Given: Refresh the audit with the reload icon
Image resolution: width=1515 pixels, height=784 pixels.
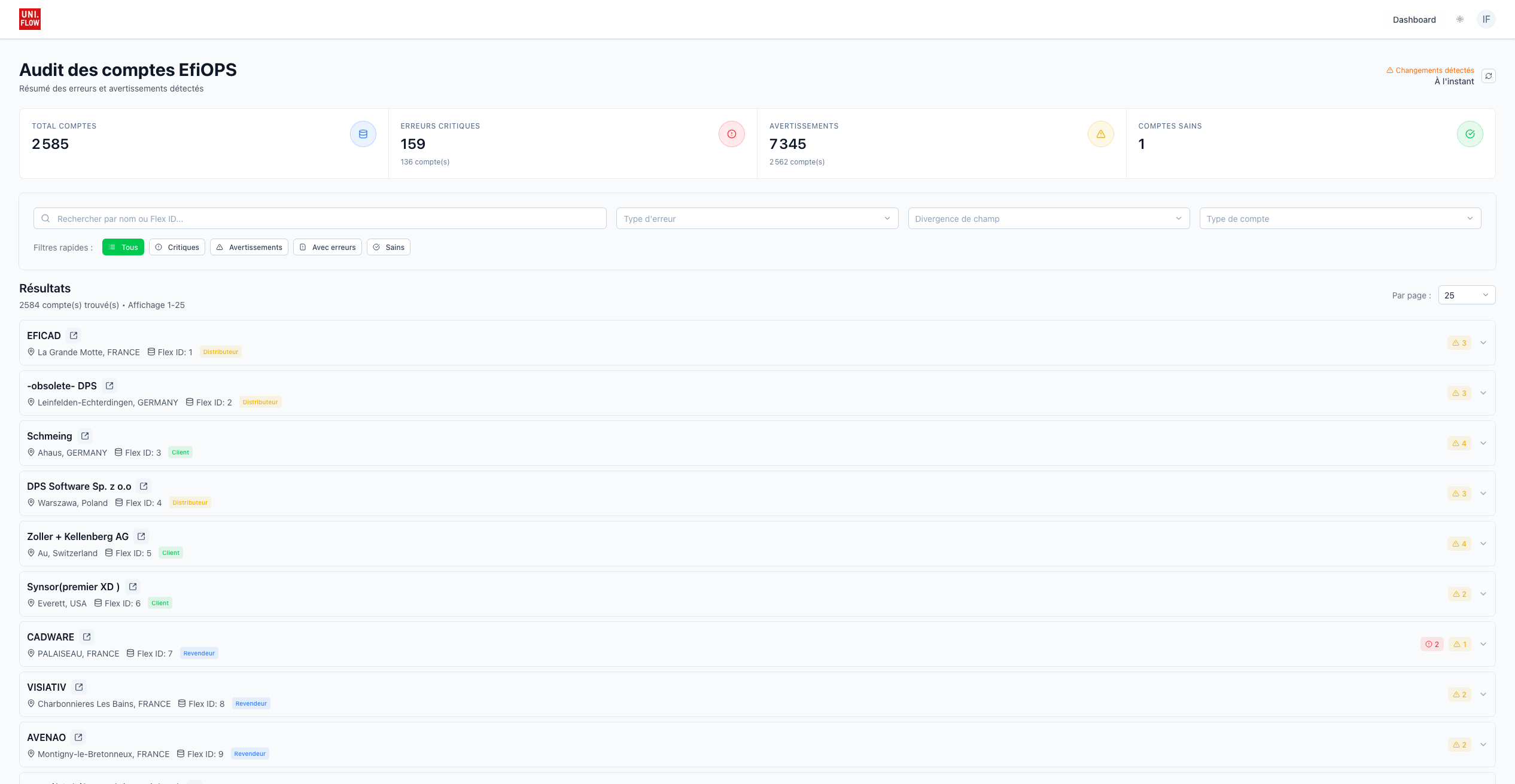Looking at the screenshot, I should [x=1489, y=76].
